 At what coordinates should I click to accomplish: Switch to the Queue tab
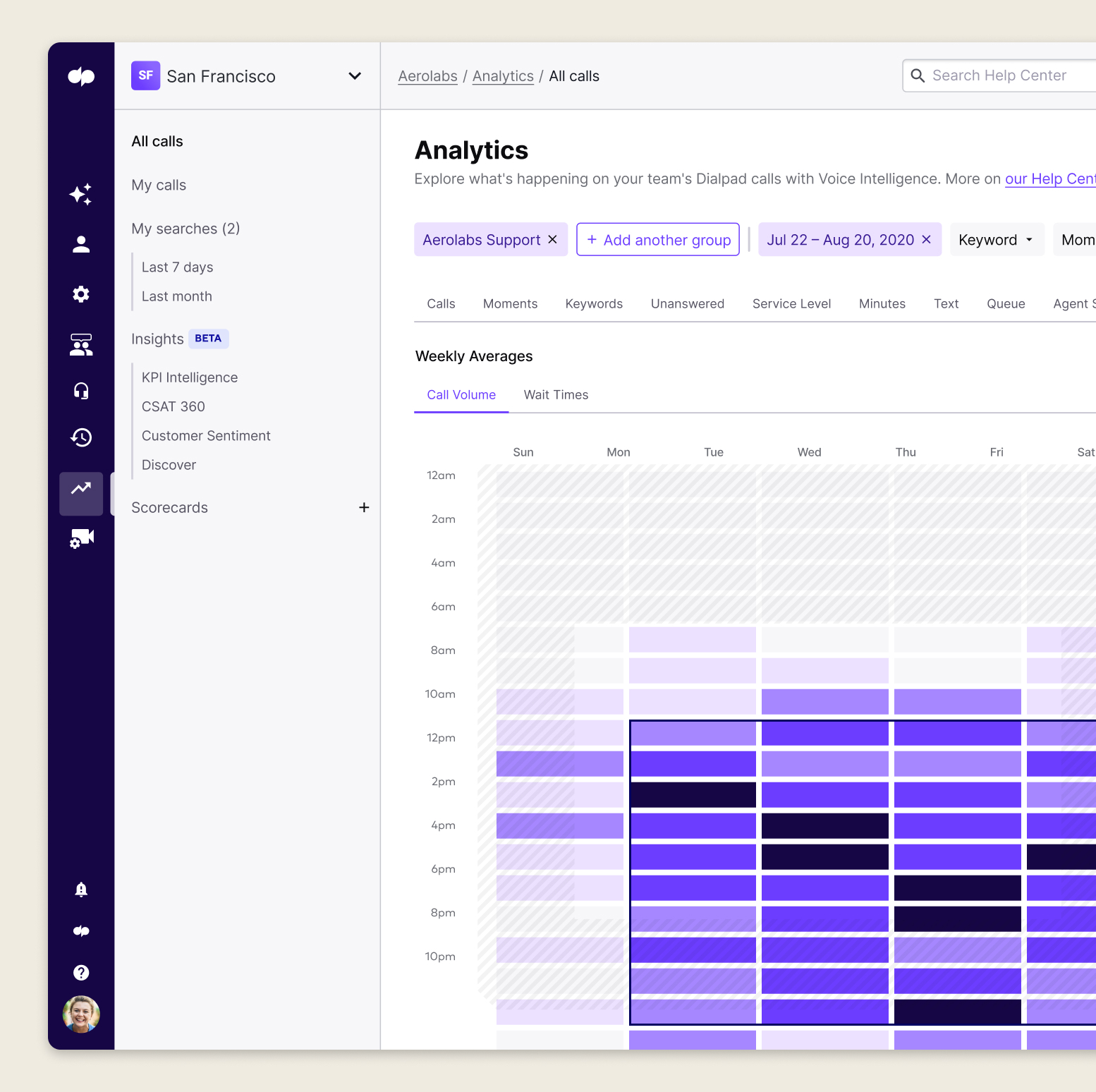(1006, 304)
